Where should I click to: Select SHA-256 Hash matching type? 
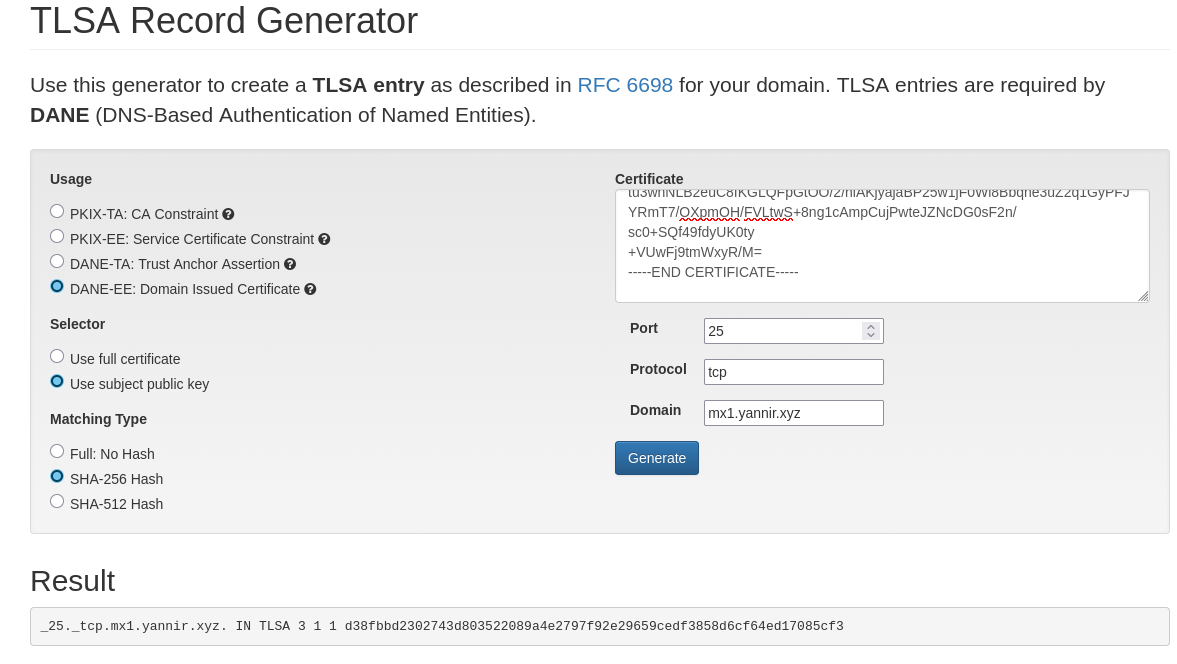pos(57,477)
